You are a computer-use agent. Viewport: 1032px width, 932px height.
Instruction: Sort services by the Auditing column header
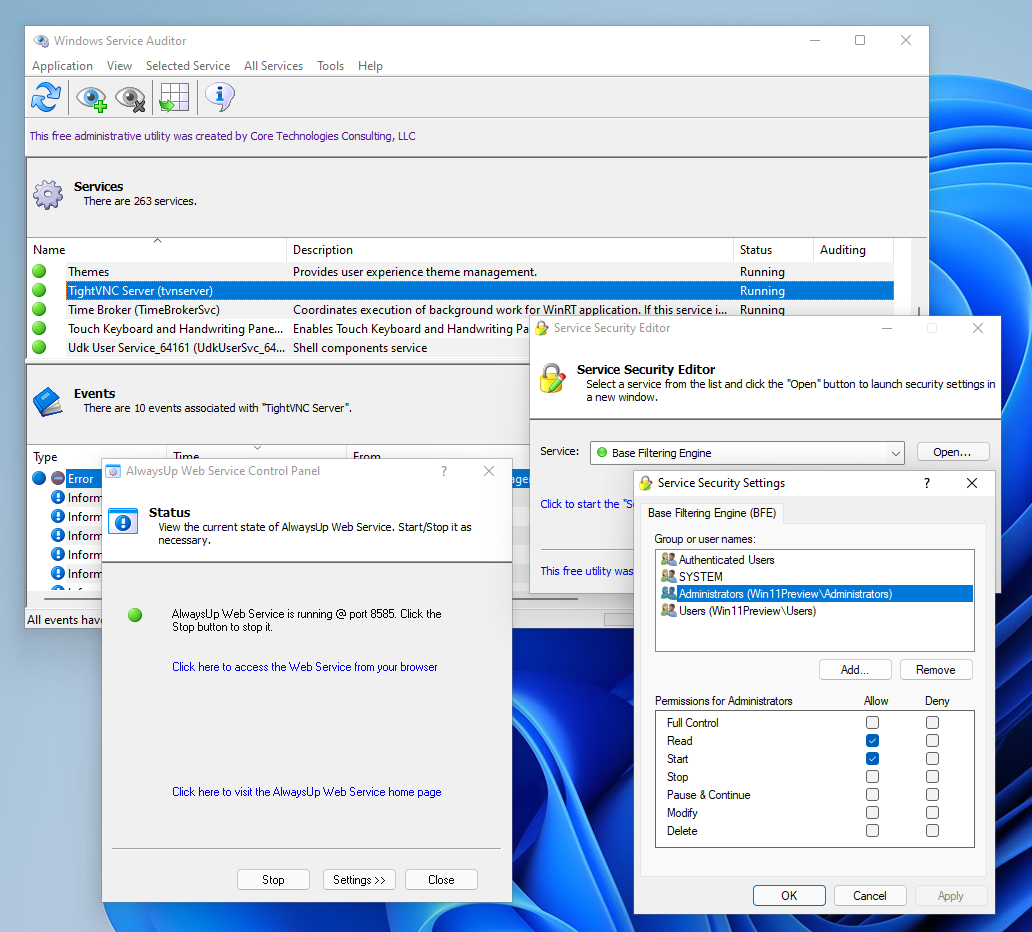pos(854,250)
